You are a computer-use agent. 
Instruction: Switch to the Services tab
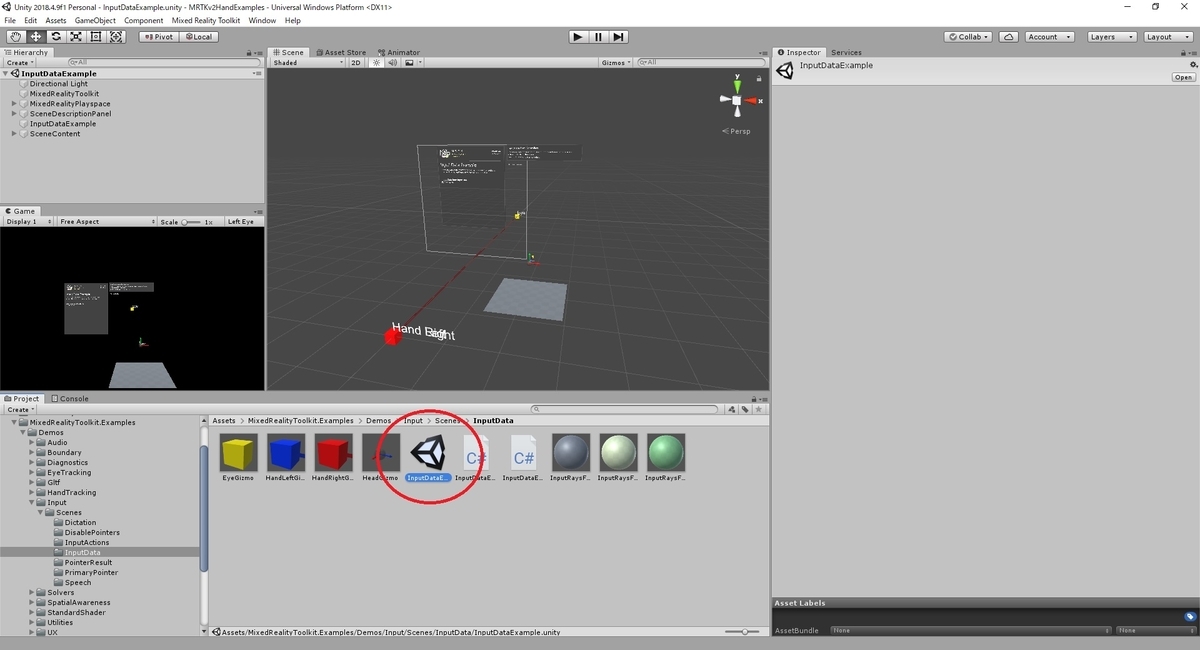click(x=846, y=52)
